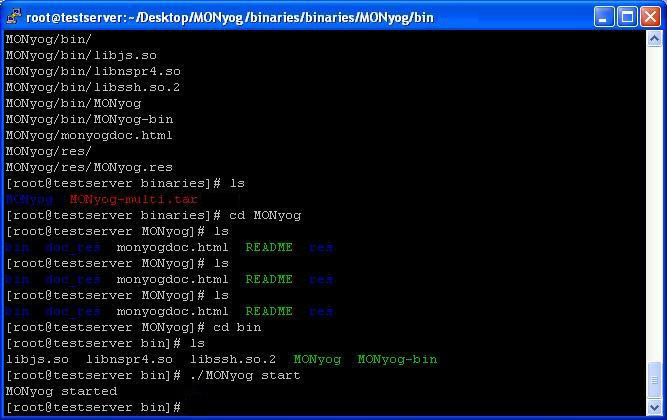Click the green 'MONyog-bin' file name
This screenshot has width=667, height=420.
pyautogui.click(x=397, y=359)
